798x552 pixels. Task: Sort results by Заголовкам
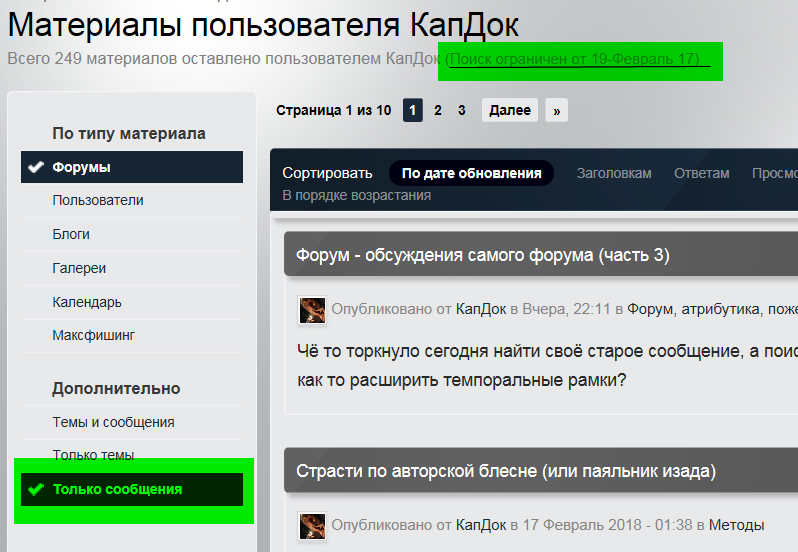[613, 173]
